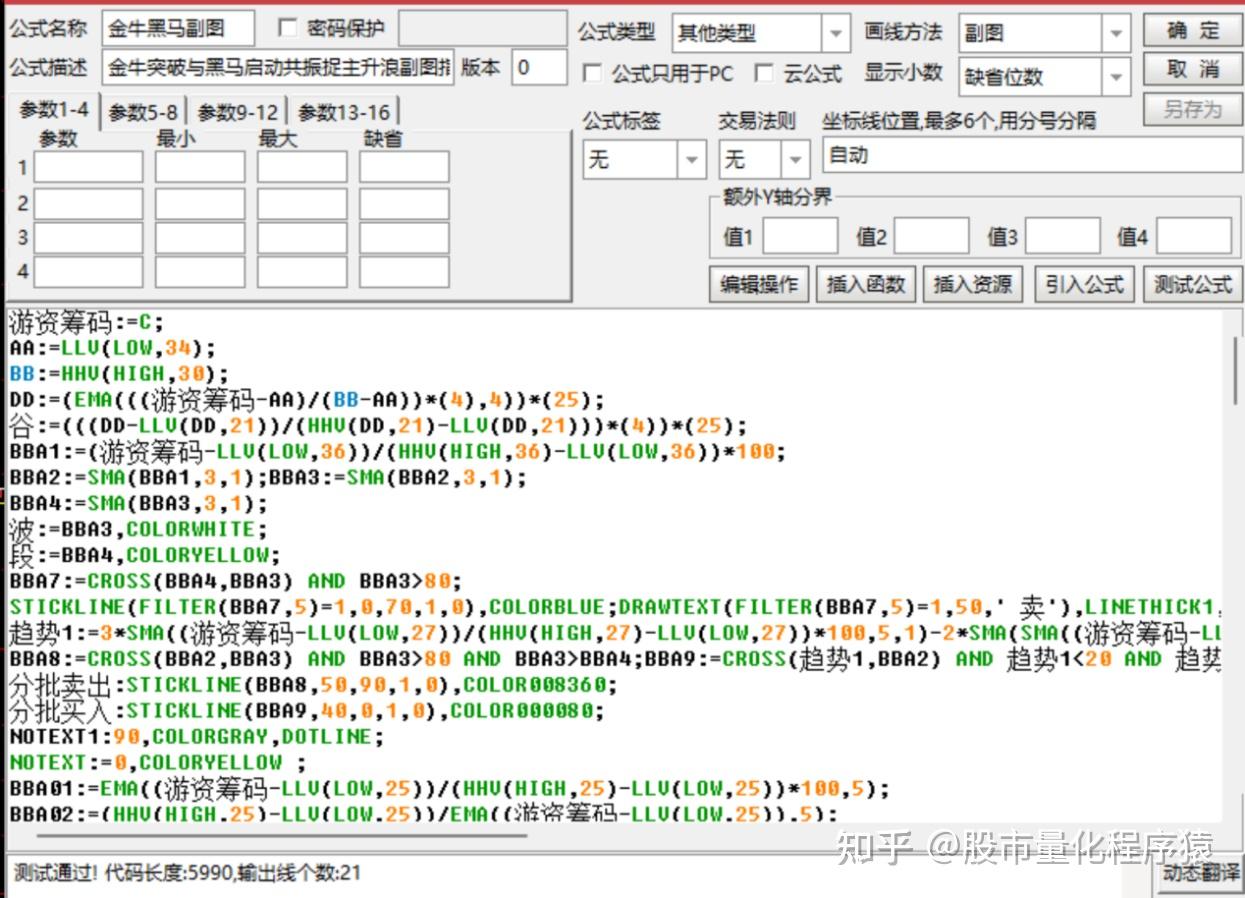
Task: Click 插入资源 to insert a resource
Action: (x=972, y=284)
